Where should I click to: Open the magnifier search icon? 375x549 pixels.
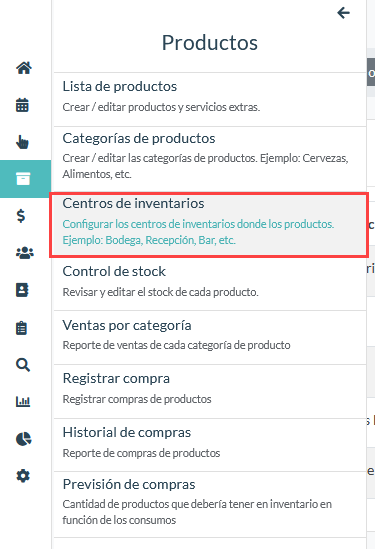(23, 365)
